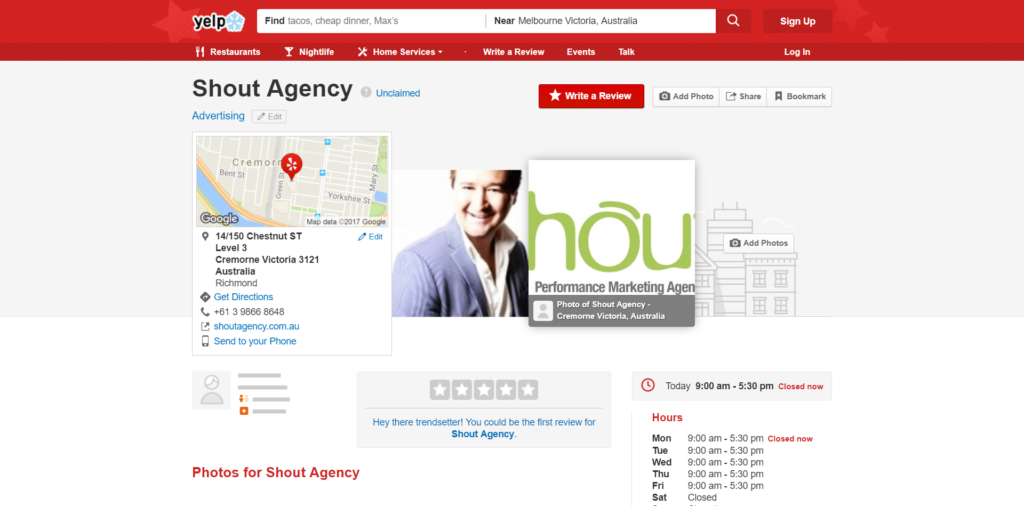Click the Add Photos button over the buildings
Image resolution: width=1024 pixels, height=506 pixels.
click(758, 243)
